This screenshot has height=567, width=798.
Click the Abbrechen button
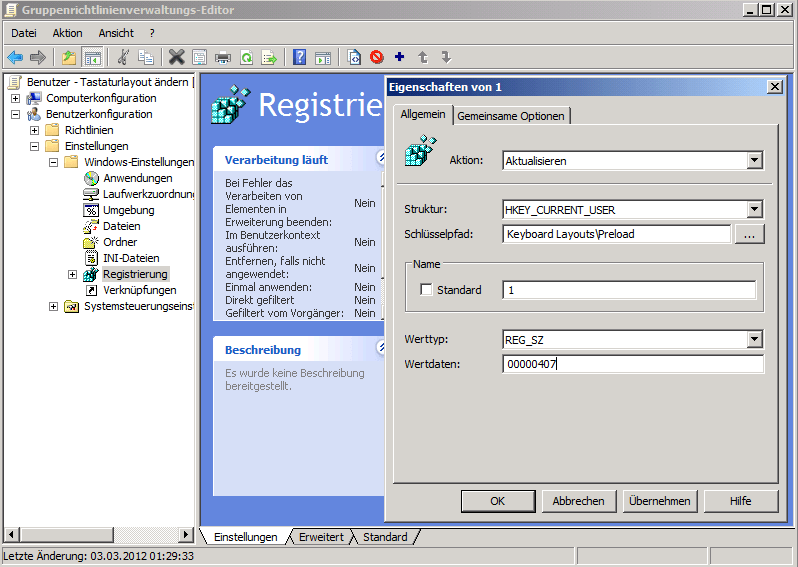point(579,501)
